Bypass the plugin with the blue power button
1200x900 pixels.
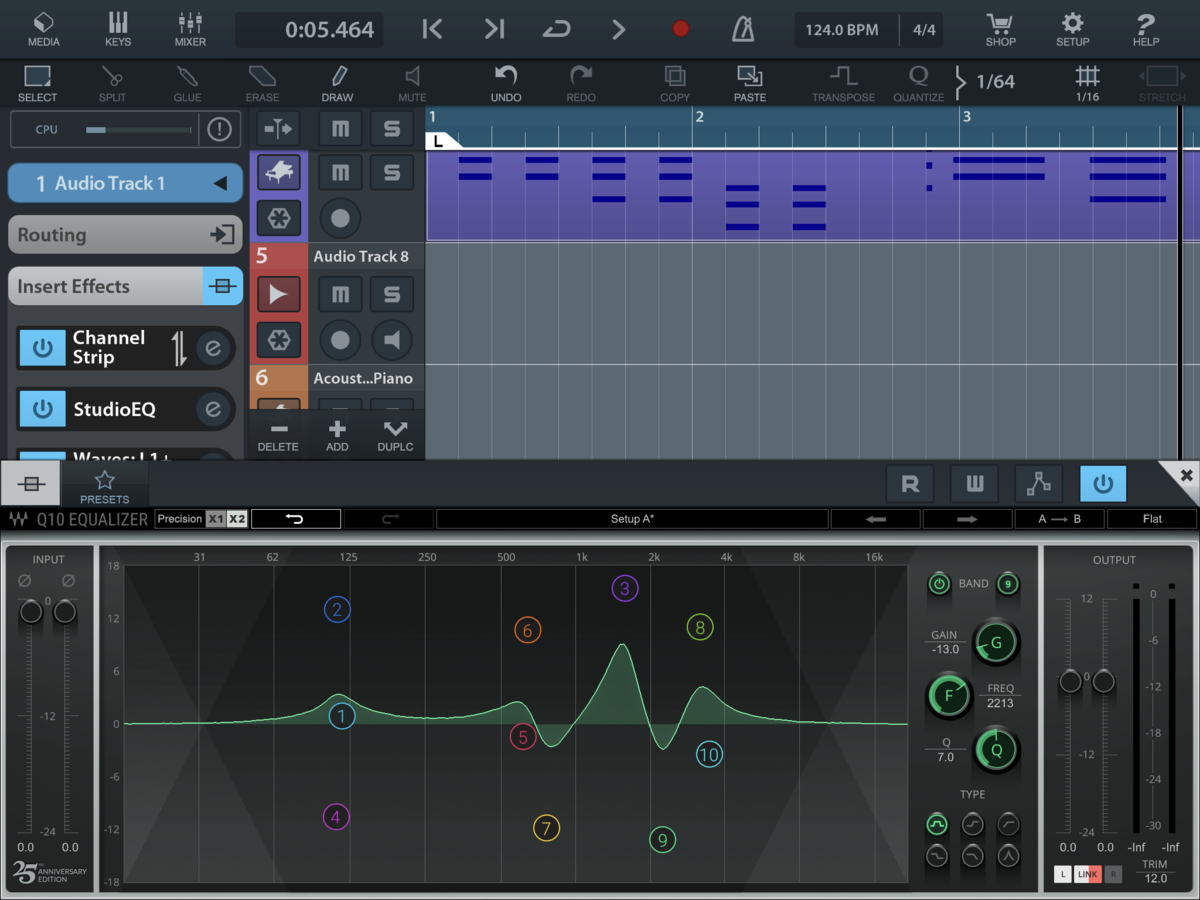point(1103,484)
